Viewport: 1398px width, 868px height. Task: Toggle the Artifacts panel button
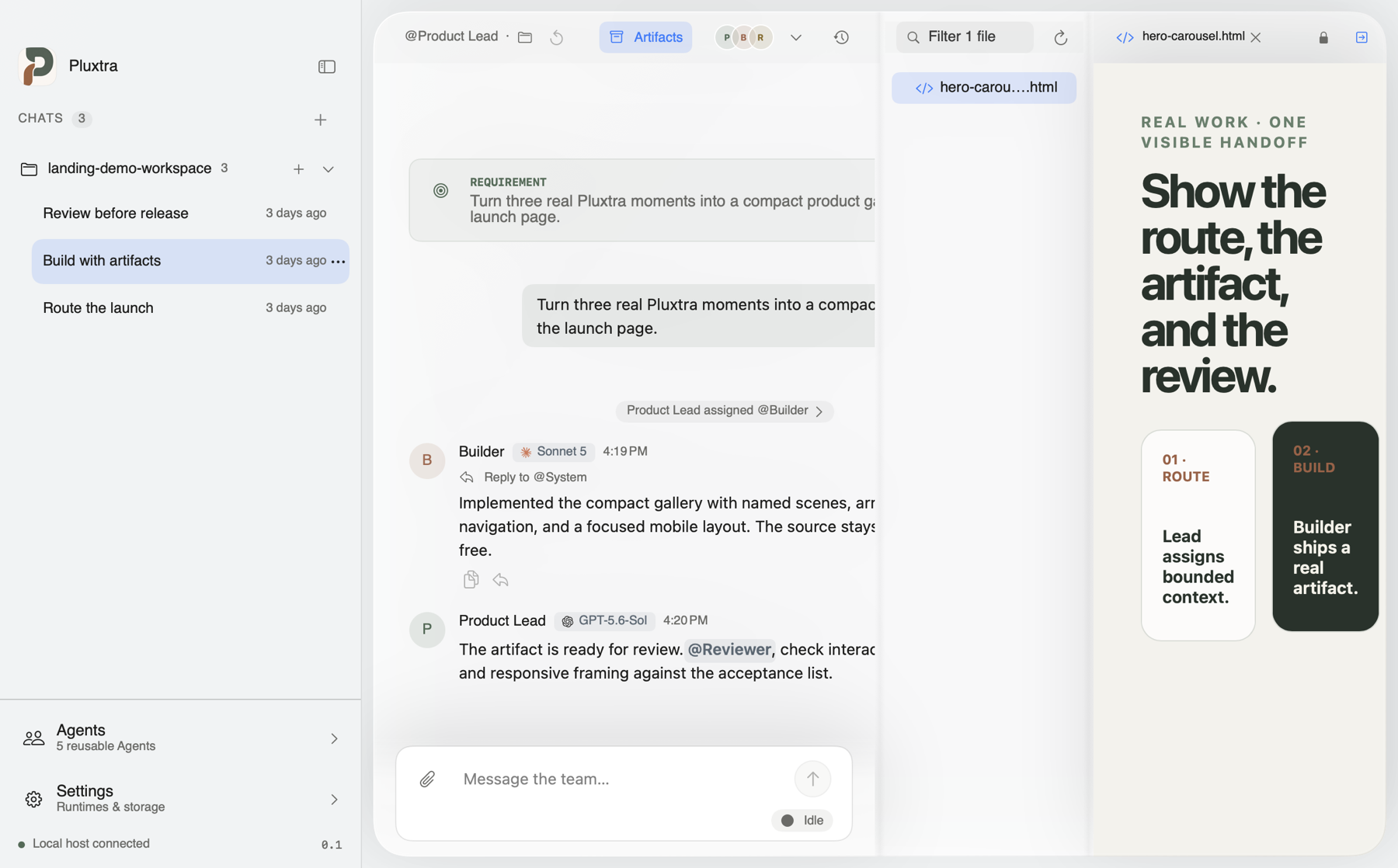pos(645,37)
